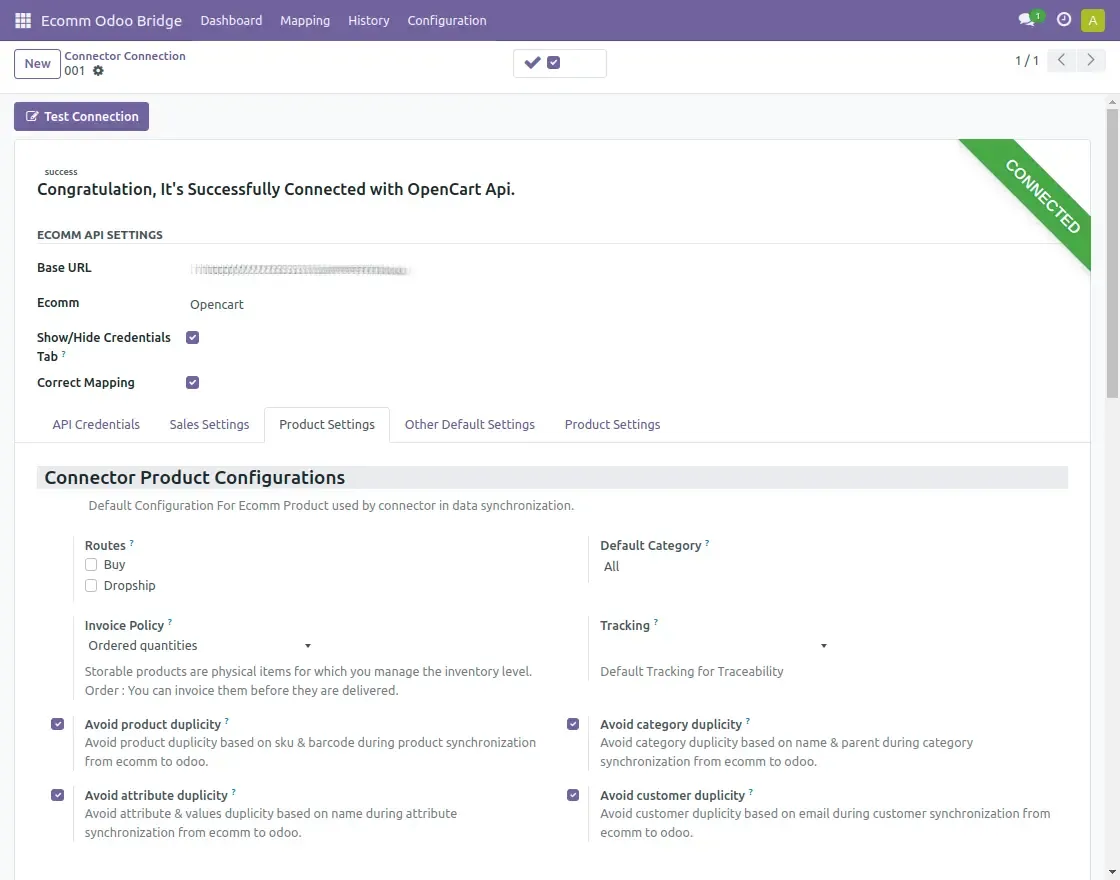Switch to the Sales Settings tab
This screenshot has width=1120, height=880.
click(209, 424)
